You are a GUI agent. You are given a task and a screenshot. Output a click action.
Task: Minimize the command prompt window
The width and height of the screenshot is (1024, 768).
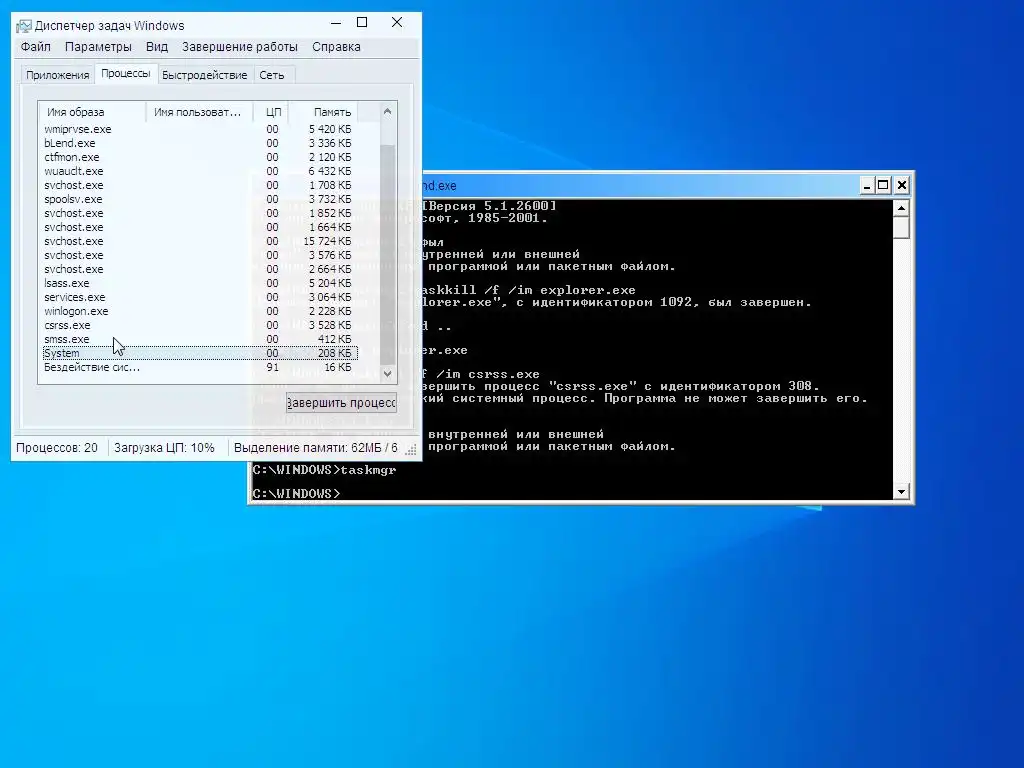tap(867, 185)
